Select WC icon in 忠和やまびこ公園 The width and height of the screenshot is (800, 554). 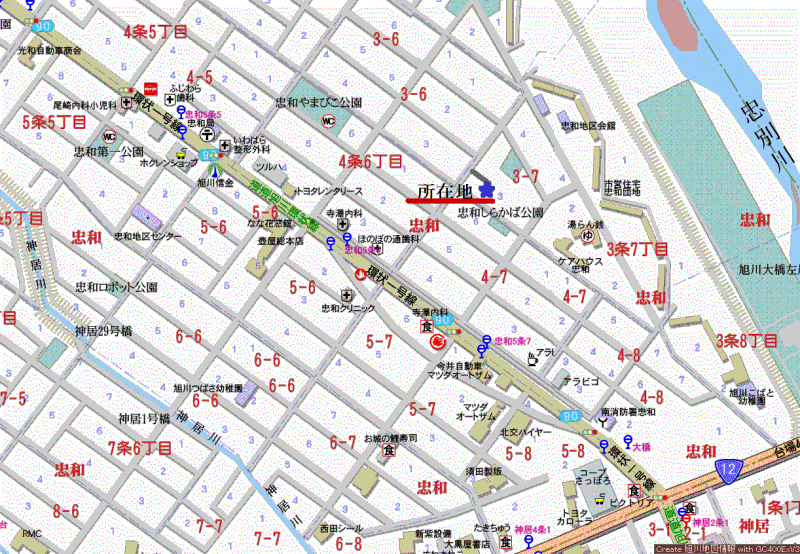[329, 121]
